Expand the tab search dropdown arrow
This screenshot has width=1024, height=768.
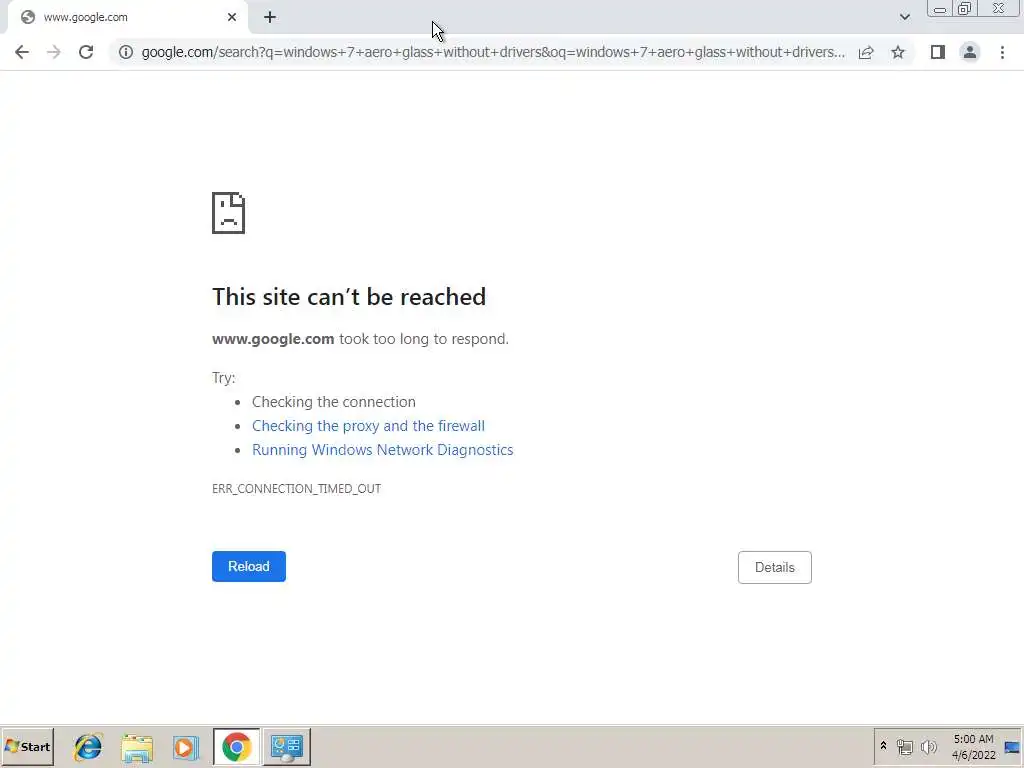tap(904, 18)
